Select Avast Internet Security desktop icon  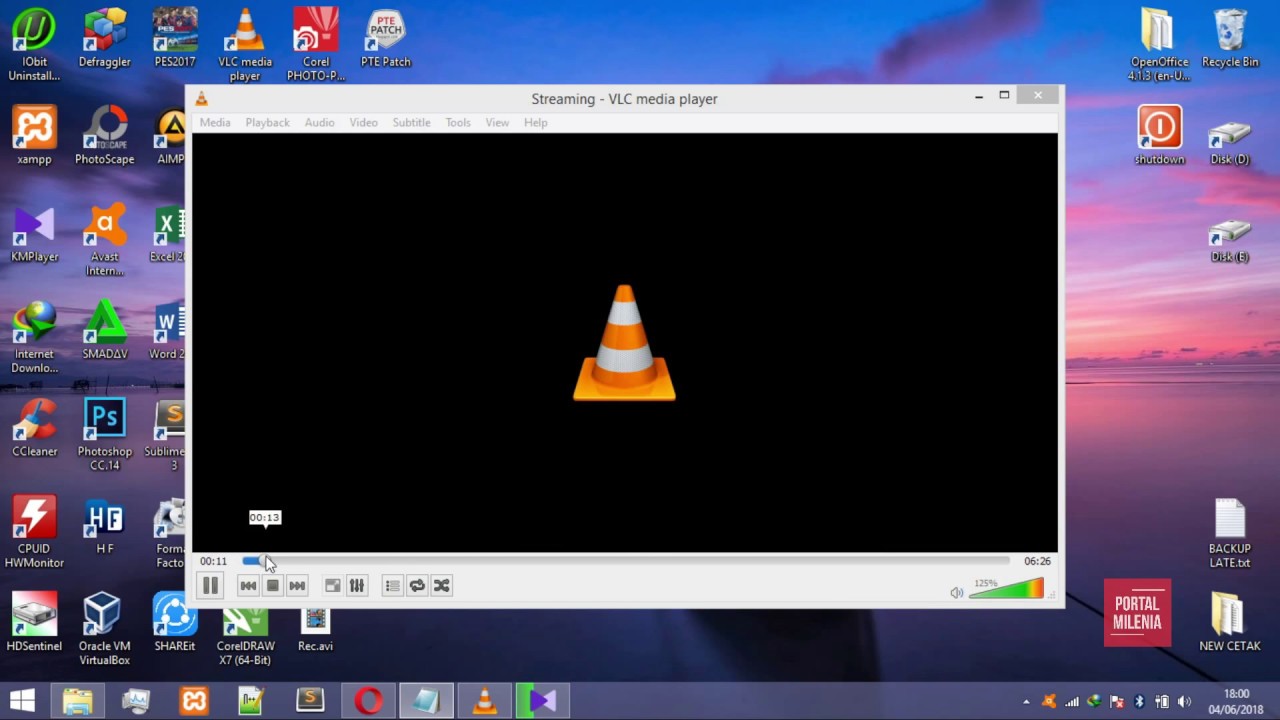tap(105, 241)
